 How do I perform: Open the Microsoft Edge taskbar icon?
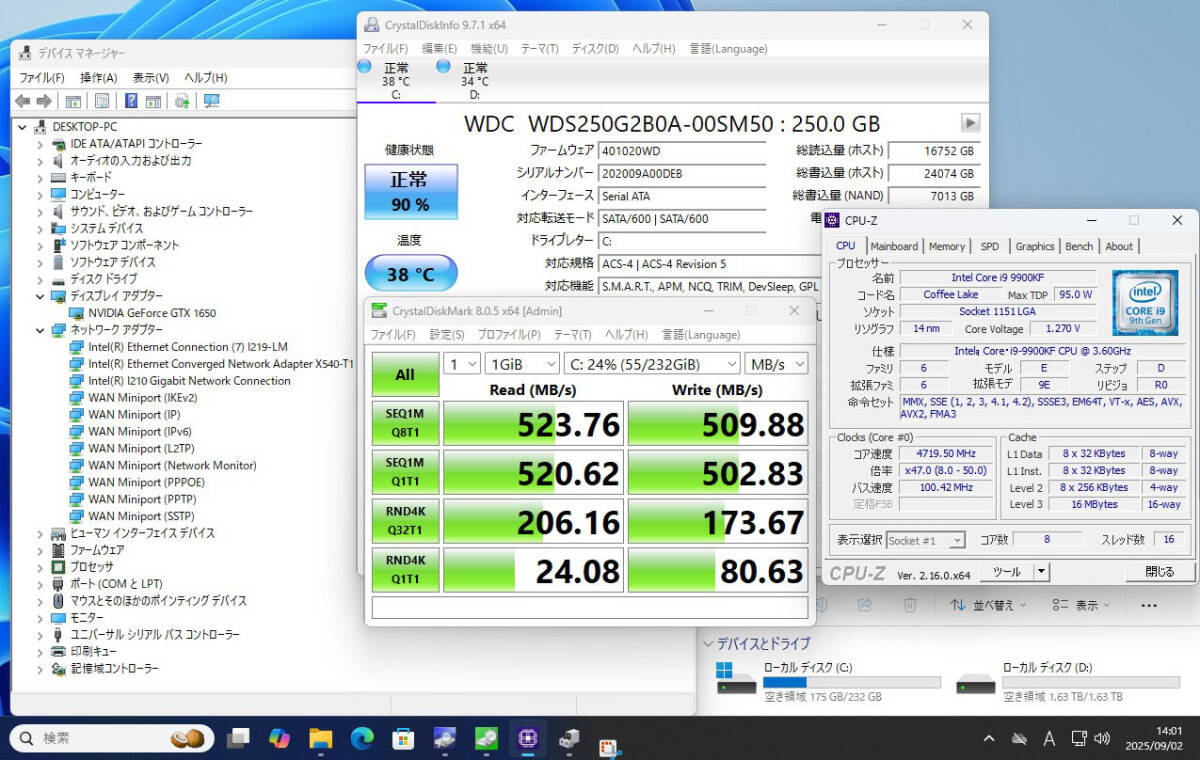click(x=362, y=739)
